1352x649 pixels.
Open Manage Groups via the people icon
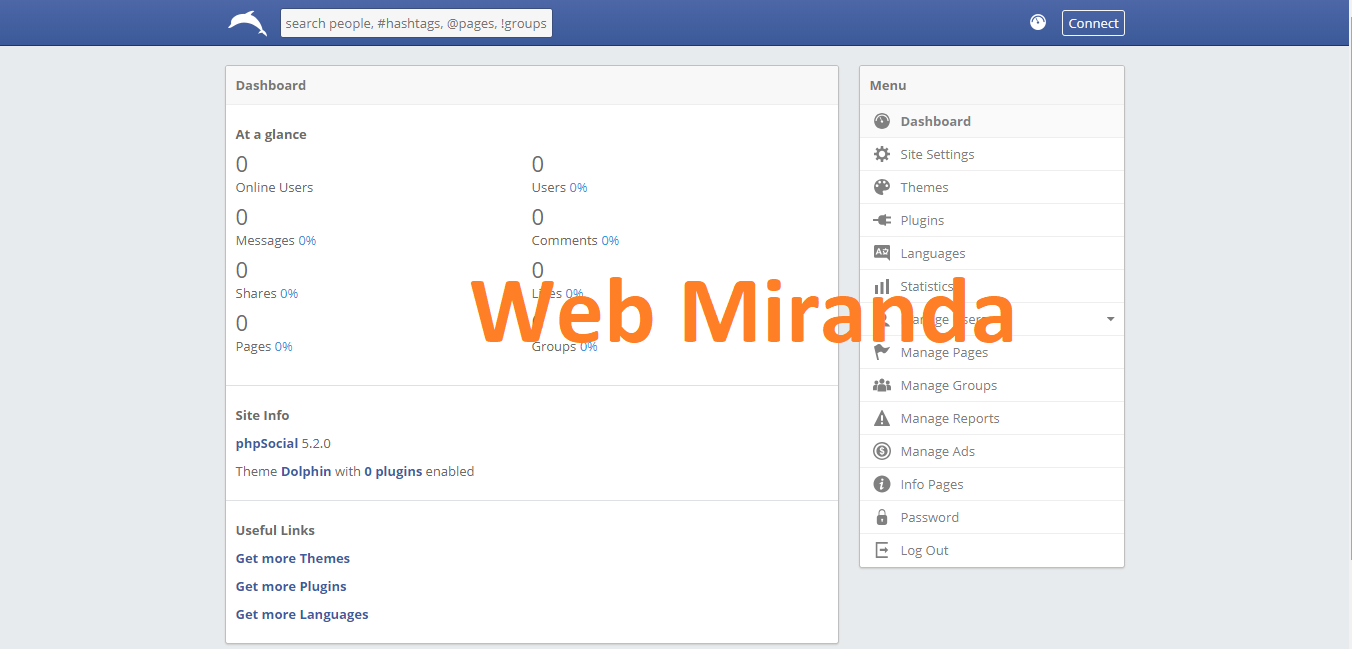pos(882,385)
